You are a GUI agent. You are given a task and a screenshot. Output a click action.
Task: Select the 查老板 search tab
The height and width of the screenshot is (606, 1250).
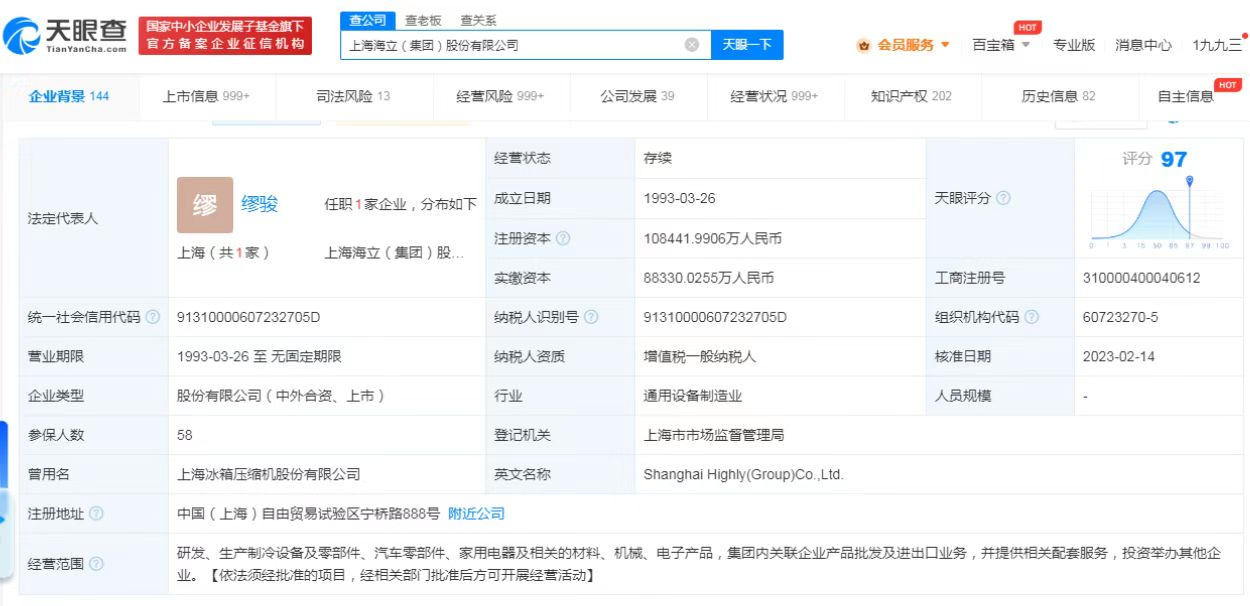click(x=423, y=20)
